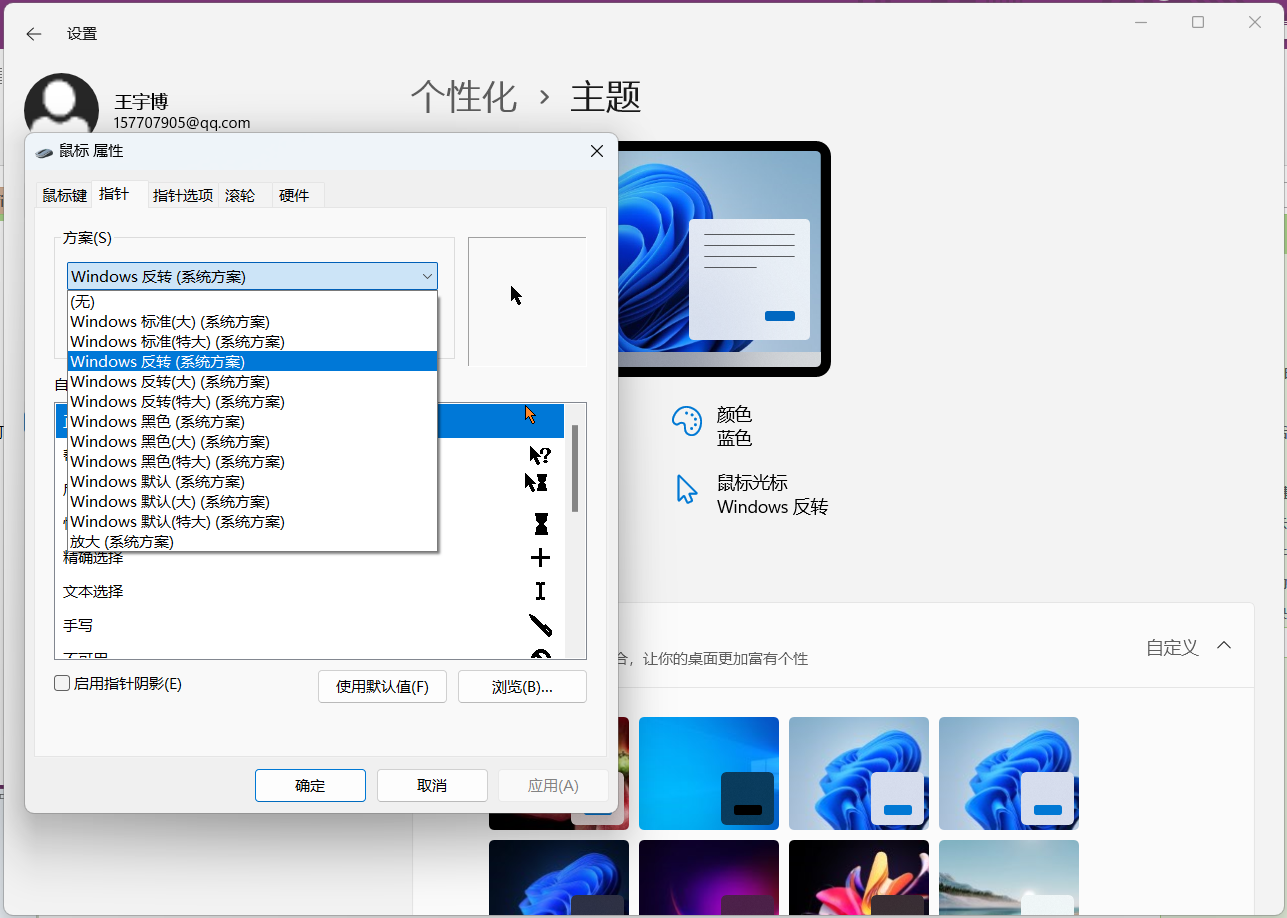Viewport: 1287px width, 918px height.
Task: Choose (无) from the scheme list
Action: click(252, 301)
